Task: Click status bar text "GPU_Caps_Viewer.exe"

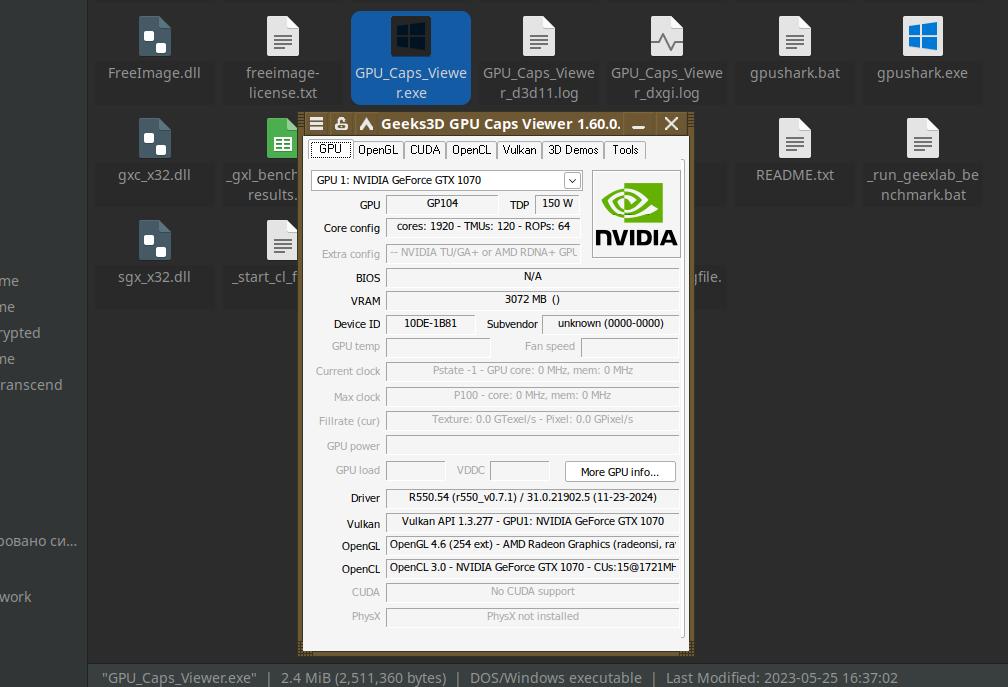Action: click(x=179, y=678)
